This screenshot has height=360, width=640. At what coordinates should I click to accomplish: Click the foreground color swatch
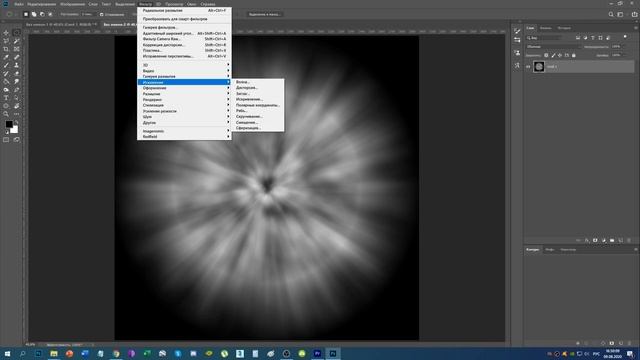(9, 124)
